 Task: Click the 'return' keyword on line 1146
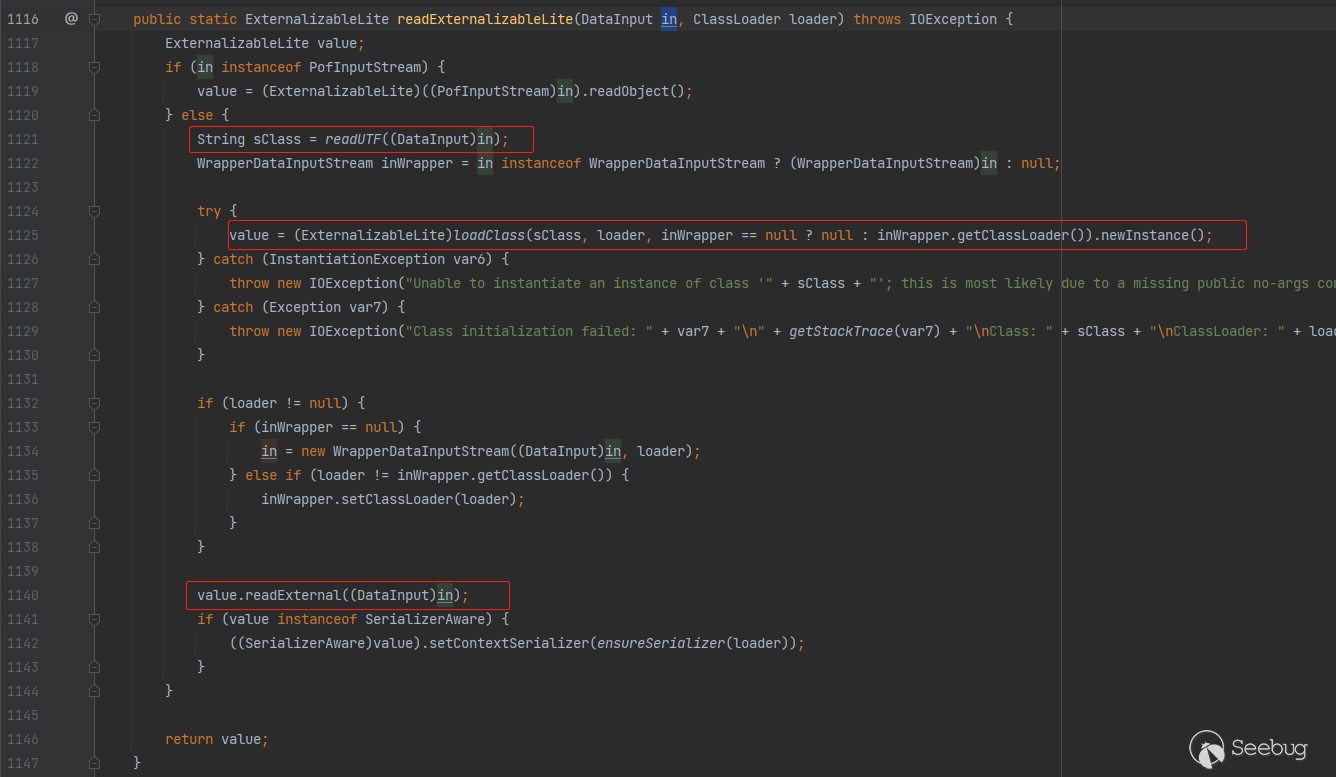tap(189, 739)
